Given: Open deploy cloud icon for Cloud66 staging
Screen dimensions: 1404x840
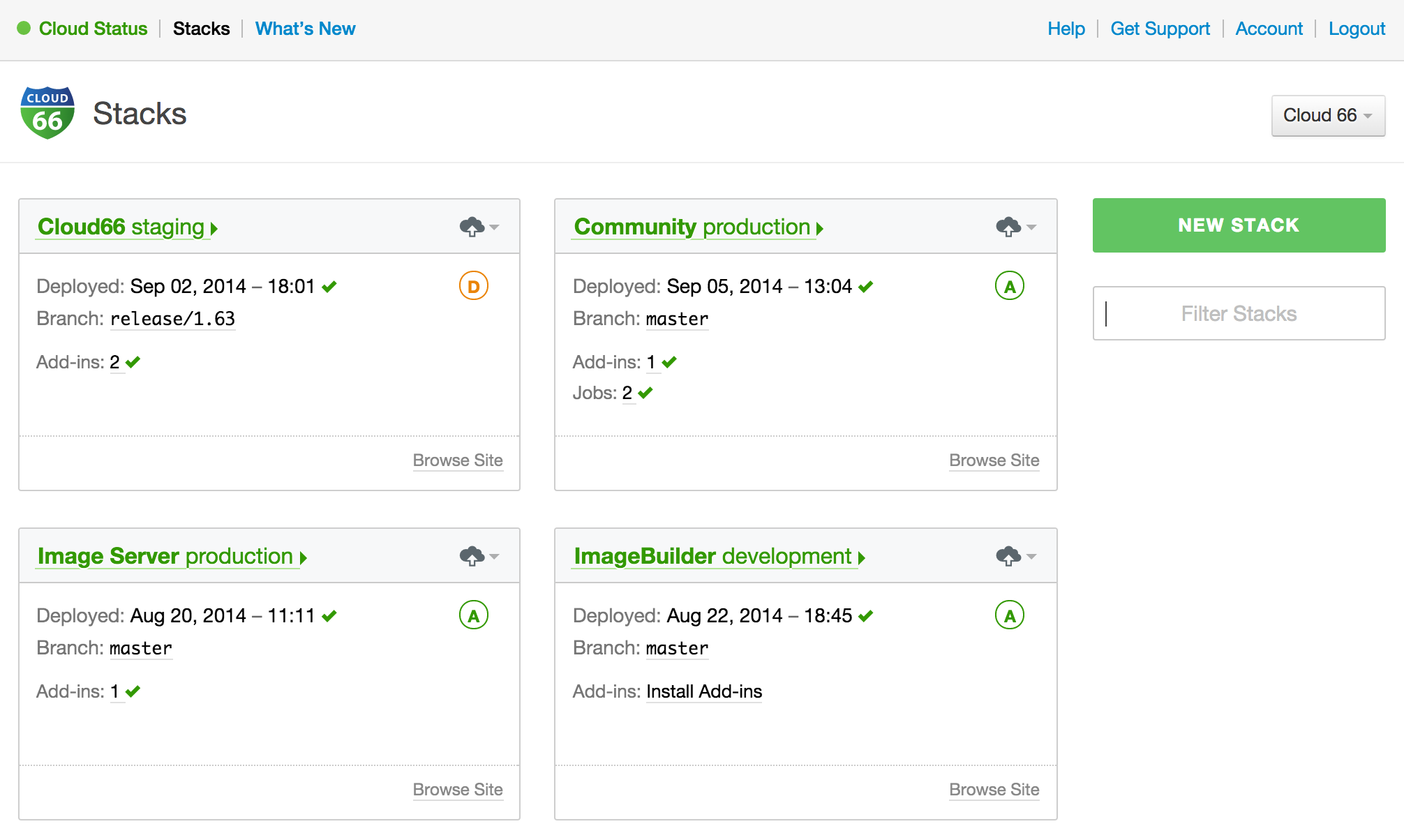Looking at the screenshot, I should pos(472,227).
